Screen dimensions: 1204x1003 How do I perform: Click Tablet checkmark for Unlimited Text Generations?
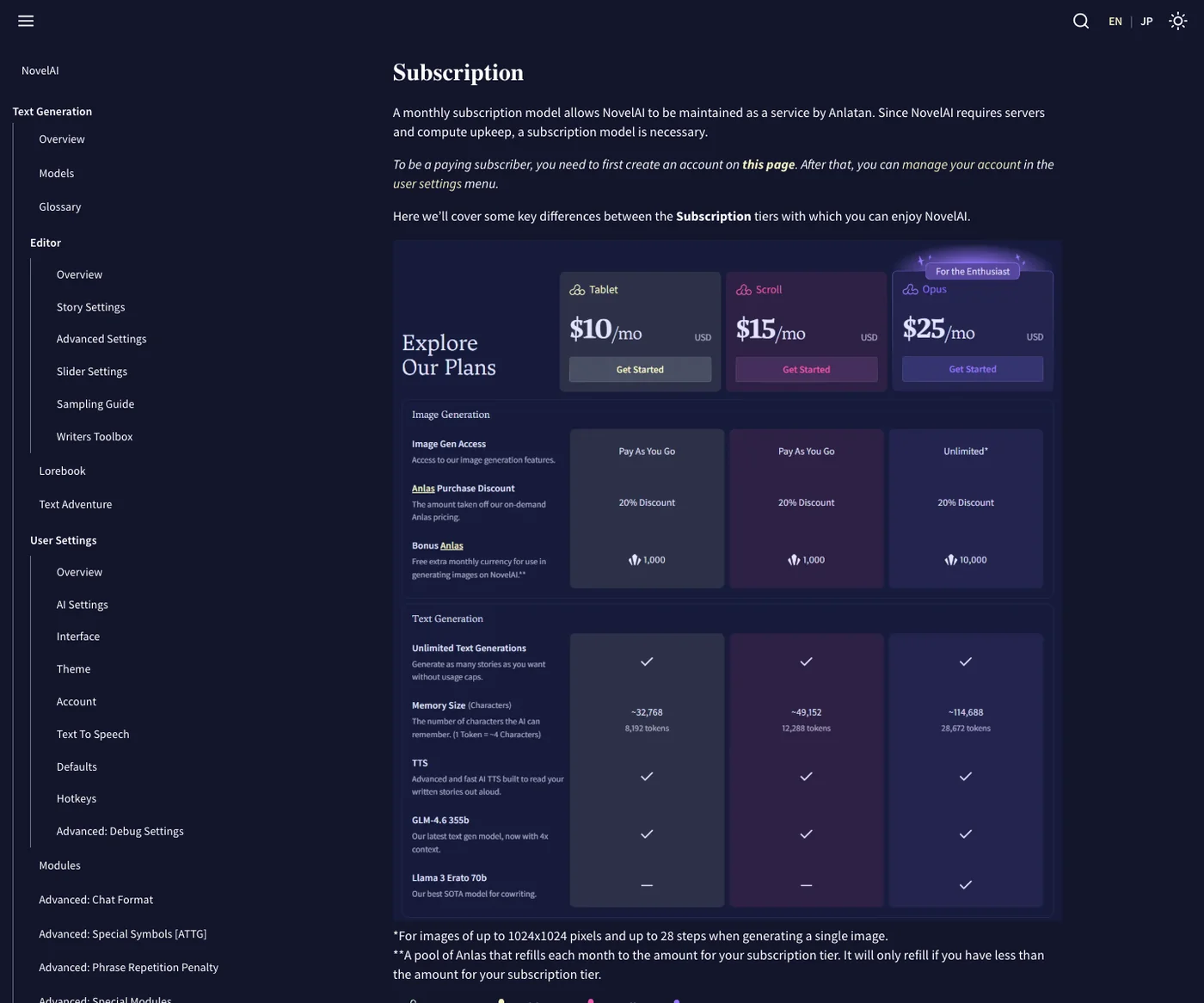click(x=647, y=661)
